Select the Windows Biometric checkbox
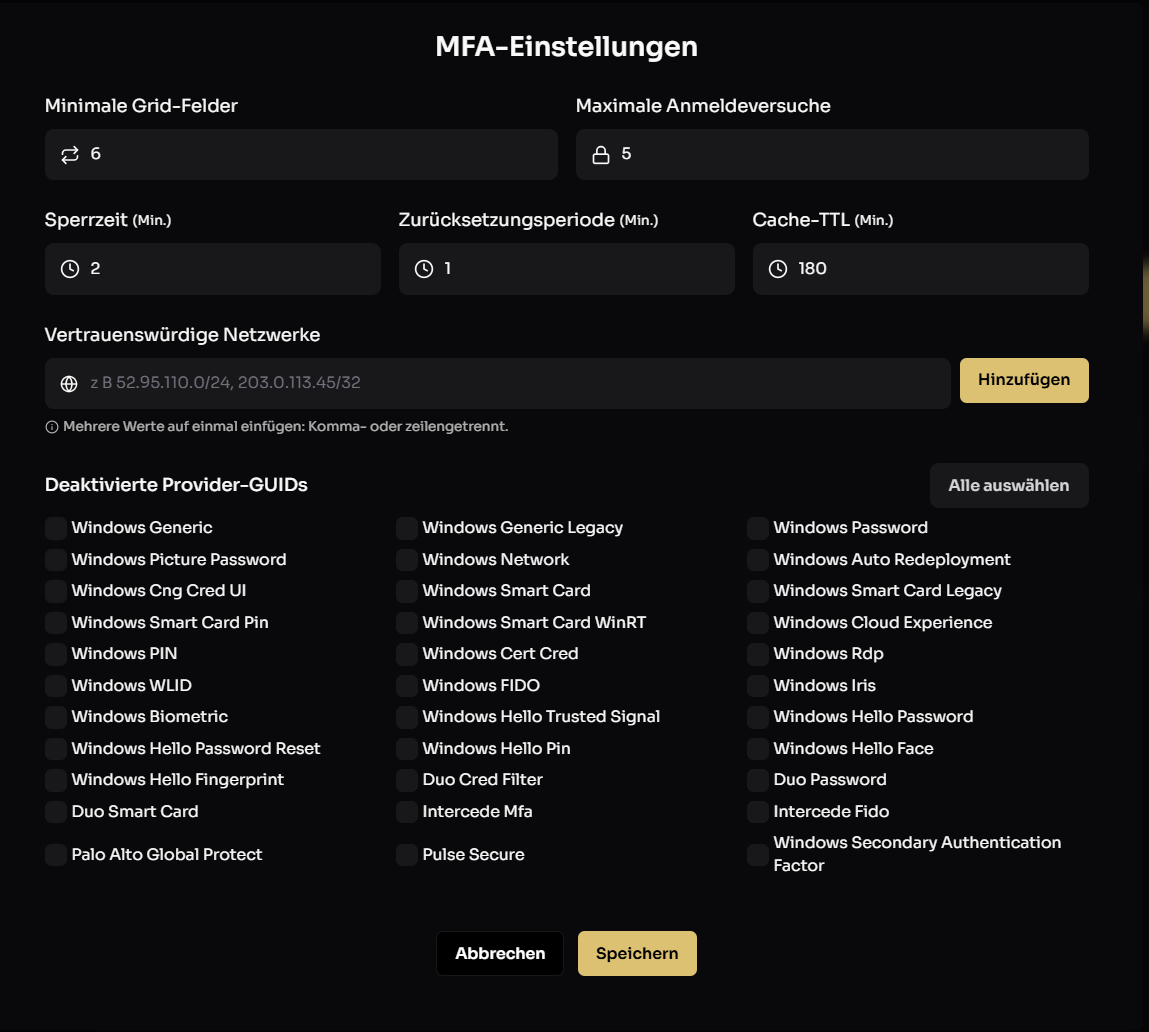The height and width of the screenshot is (1032, 1149). click(x=56, y=717)
